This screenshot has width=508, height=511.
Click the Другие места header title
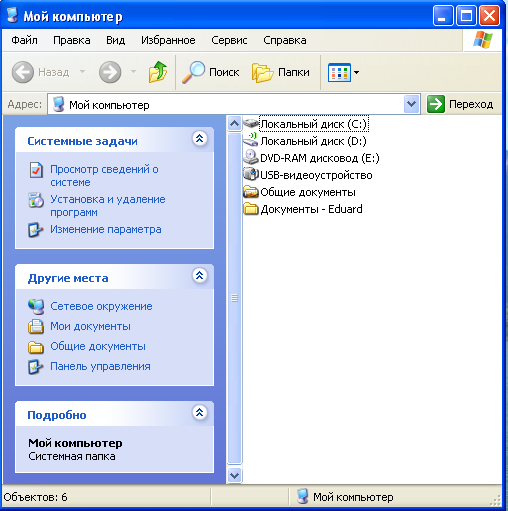[x=68, y=278]
